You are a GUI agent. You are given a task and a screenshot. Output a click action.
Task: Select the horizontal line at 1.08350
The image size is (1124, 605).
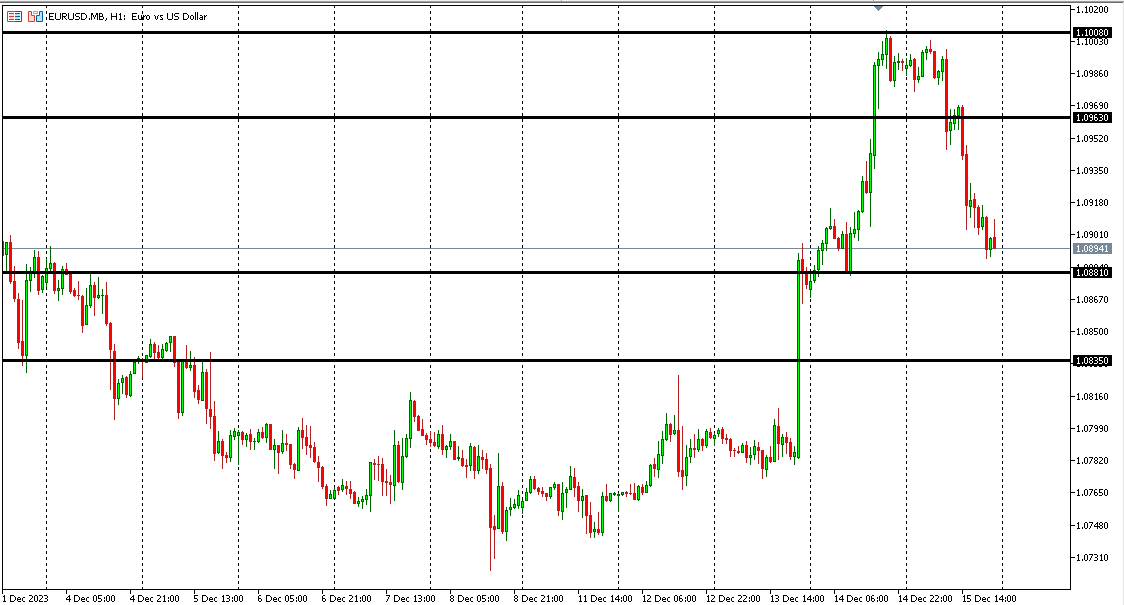click(x=500, y=360)
